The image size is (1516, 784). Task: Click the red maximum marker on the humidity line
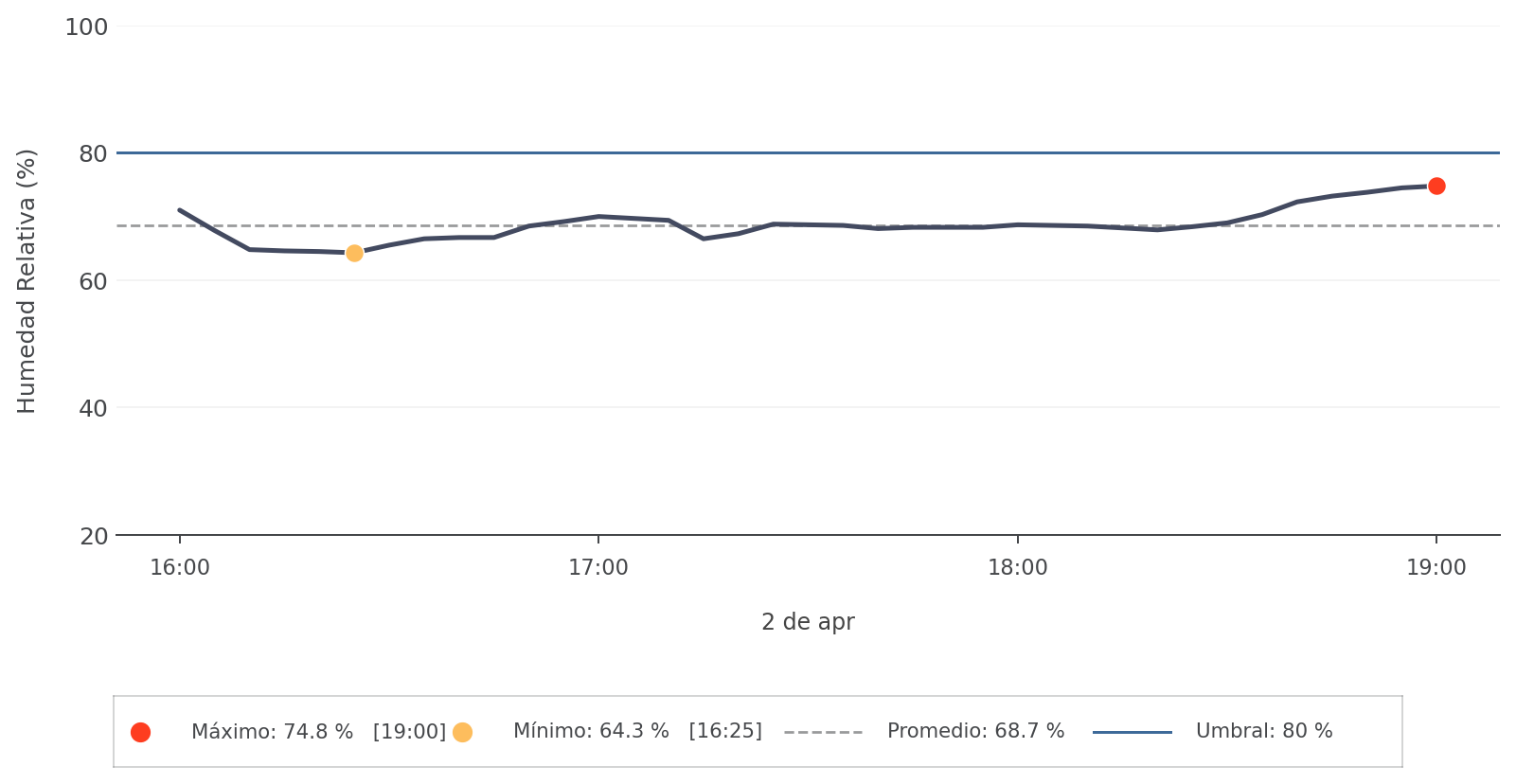point(1436,186)
